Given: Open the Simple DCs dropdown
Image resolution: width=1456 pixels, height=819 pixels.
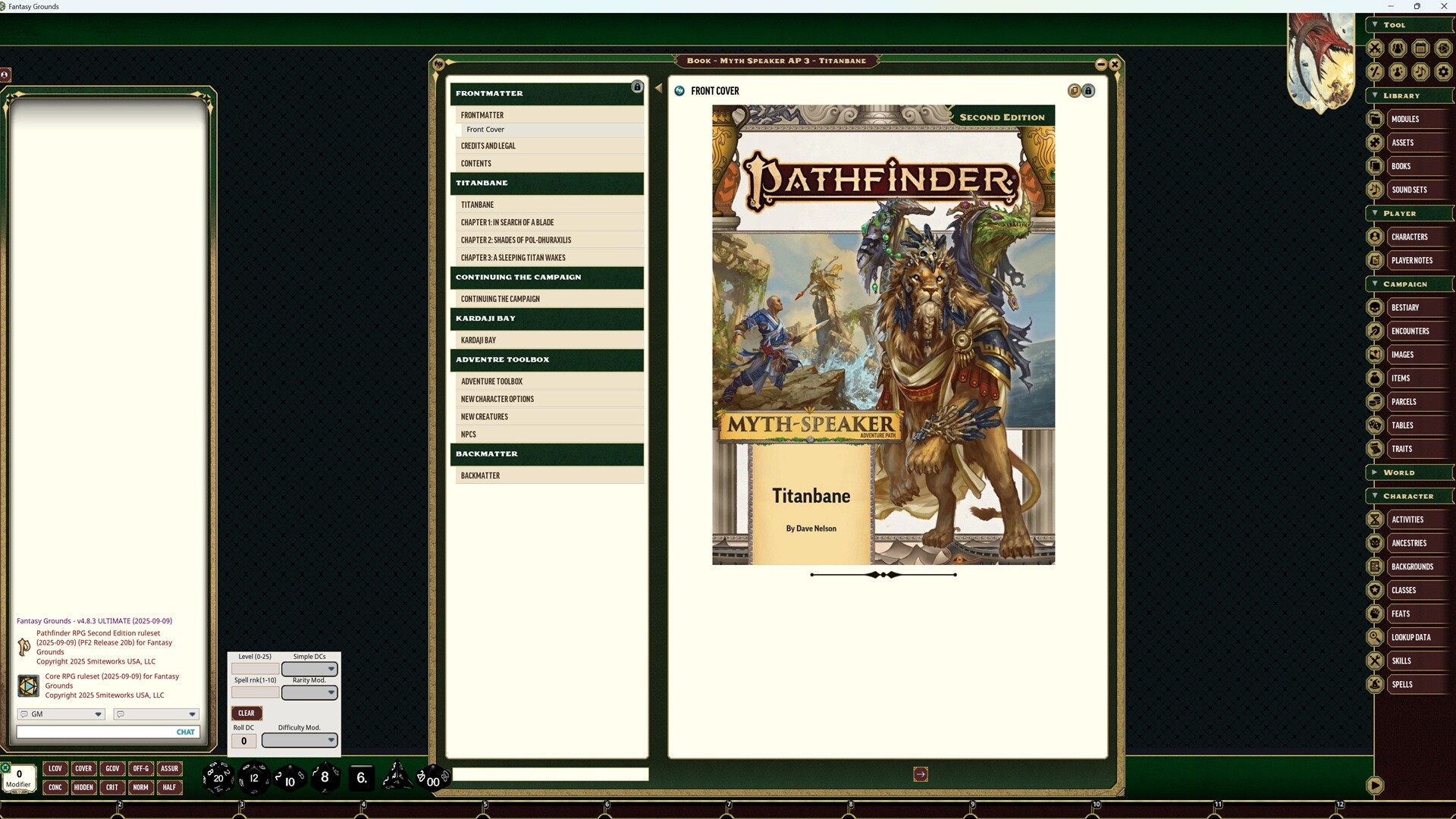Looking at the screenshot, I should click(x=331, y=669).
